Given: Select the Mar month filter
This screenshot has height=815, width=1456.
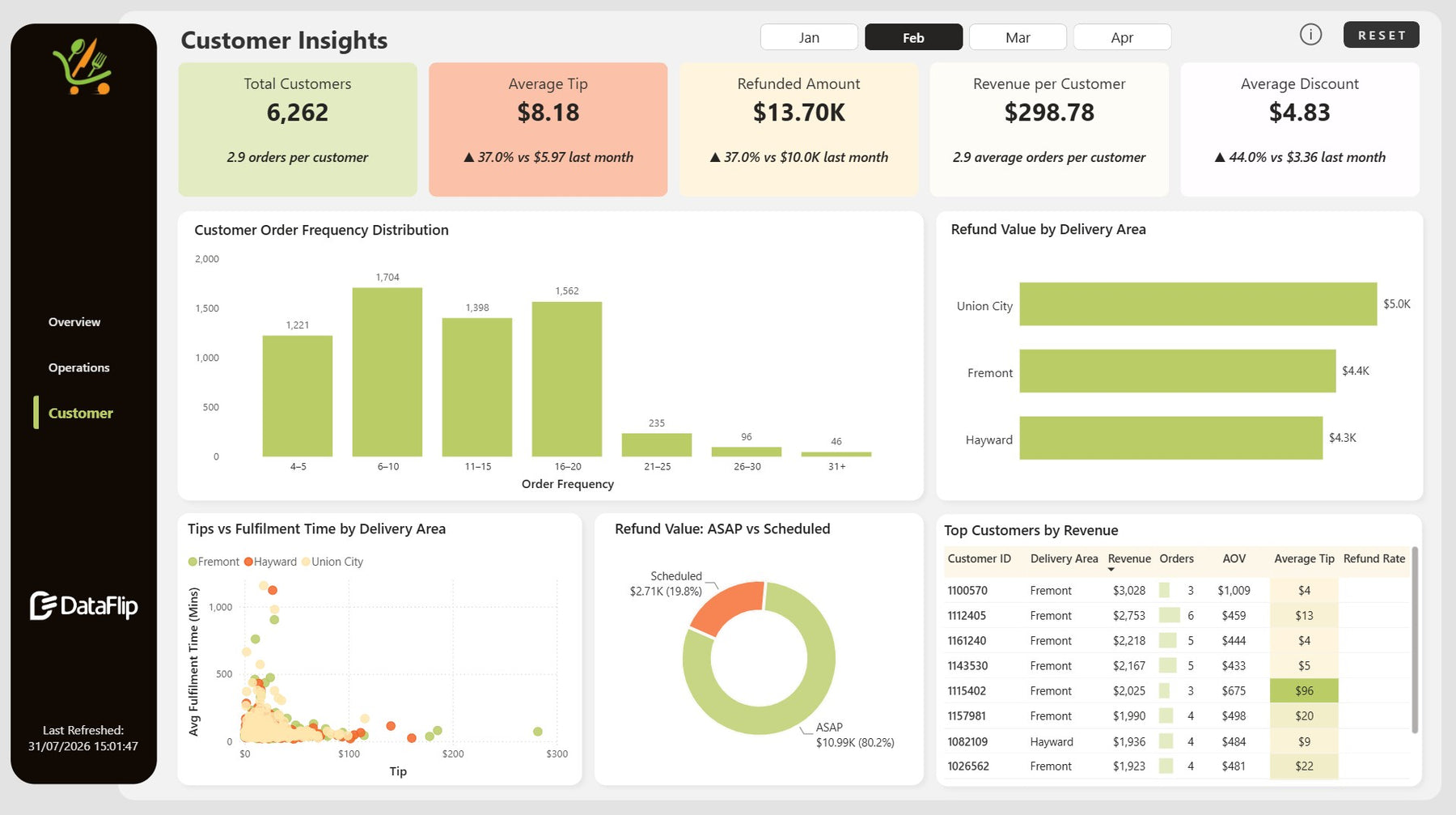Looking at the screenshot, I should pyautogui.click(x=1018, y=37).
